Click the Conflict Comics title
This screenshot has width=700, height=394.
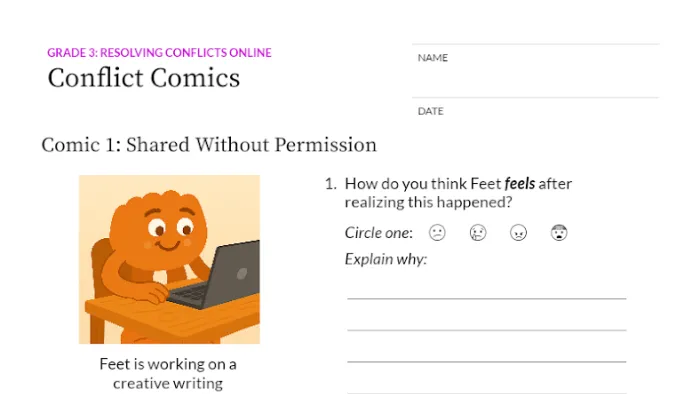coord(144,78)
